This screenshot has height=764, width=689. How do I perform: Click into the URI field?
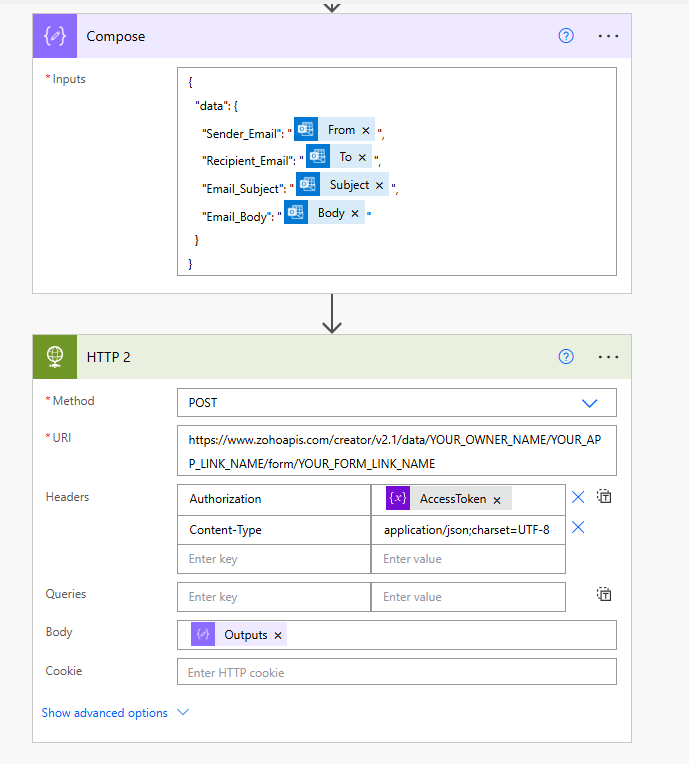397,451
